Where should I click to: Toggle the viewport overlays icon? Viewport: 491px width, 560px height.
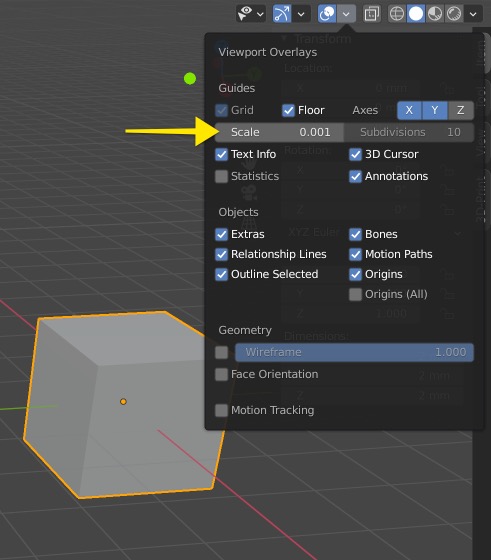click(327, 14)
